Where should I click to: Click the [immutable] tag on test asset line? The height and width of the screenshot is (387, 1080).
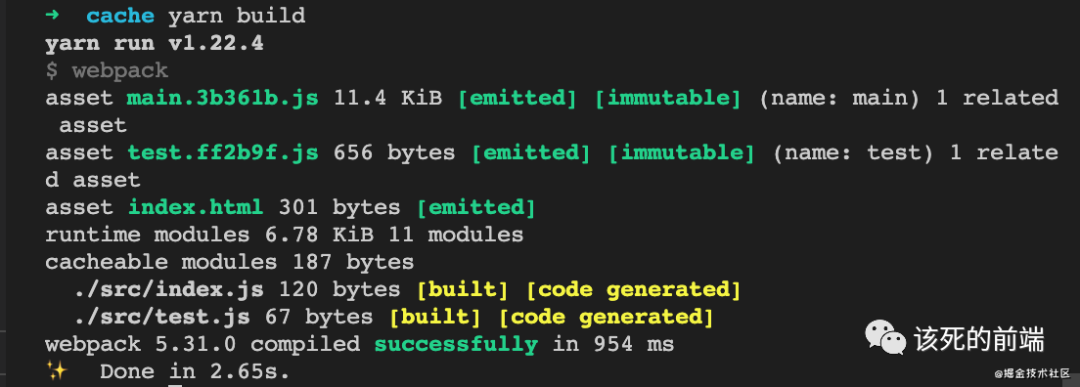681,153
